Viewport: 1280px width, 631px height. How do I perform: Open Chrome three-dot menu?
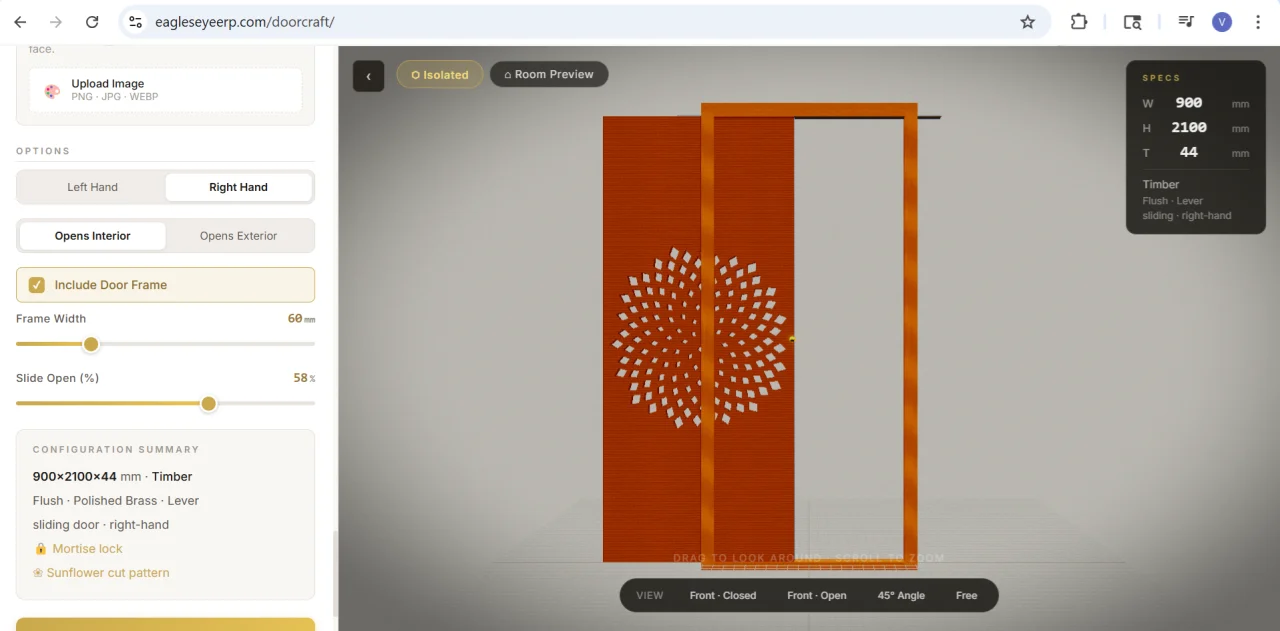(1258, 22)
